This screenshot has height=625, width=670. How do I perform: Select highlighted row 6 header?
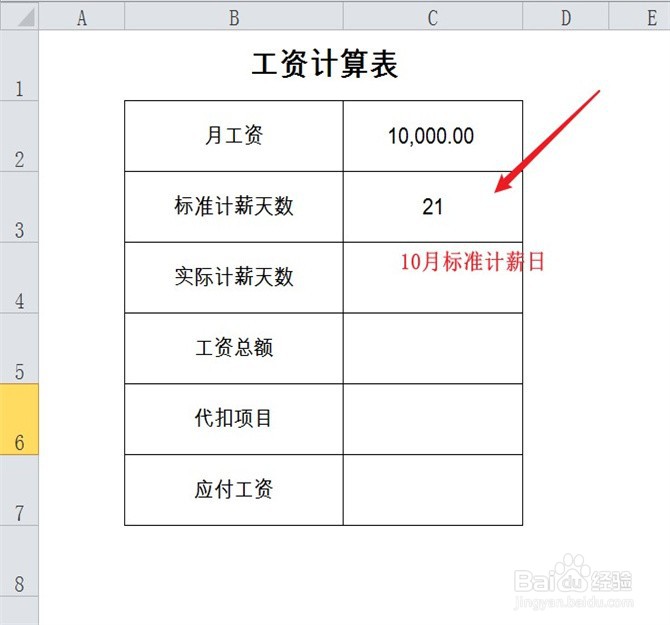(19, 419)
